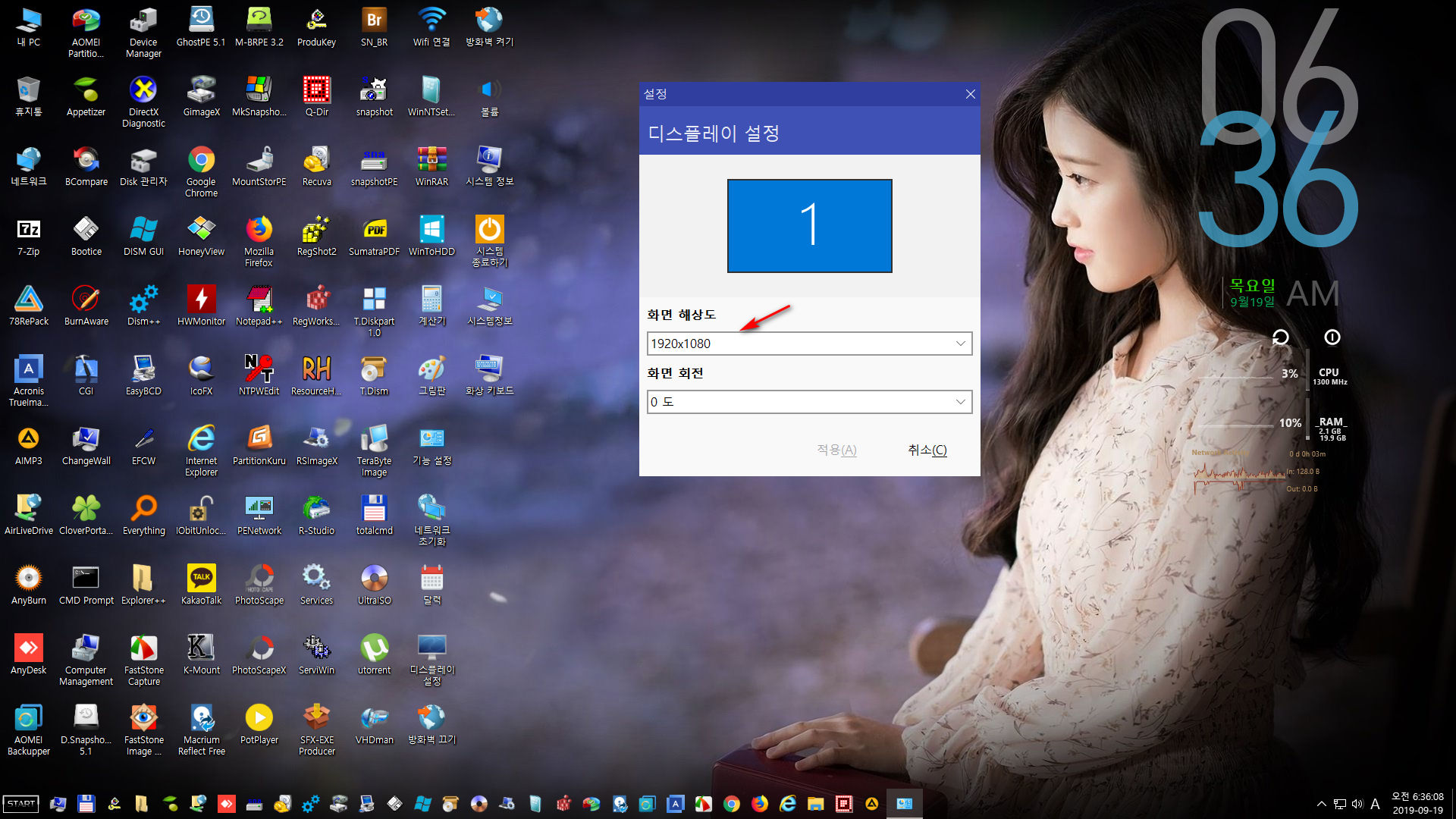Select the totalcmd desktop icon
The height and width of the screenshot is (819, 1456).
374,515
